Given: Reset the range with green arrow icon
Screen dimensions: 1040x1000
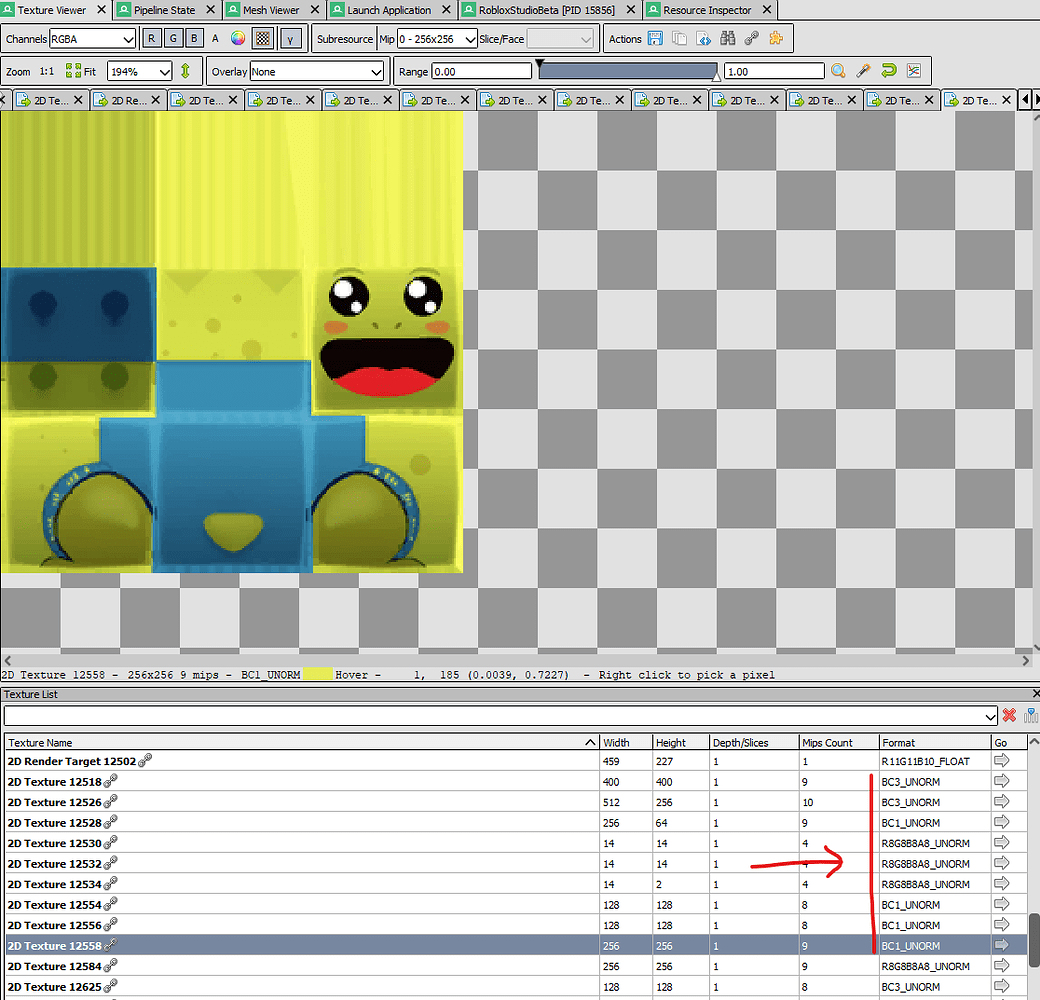Looking at the screenshot, I should 888,71.
